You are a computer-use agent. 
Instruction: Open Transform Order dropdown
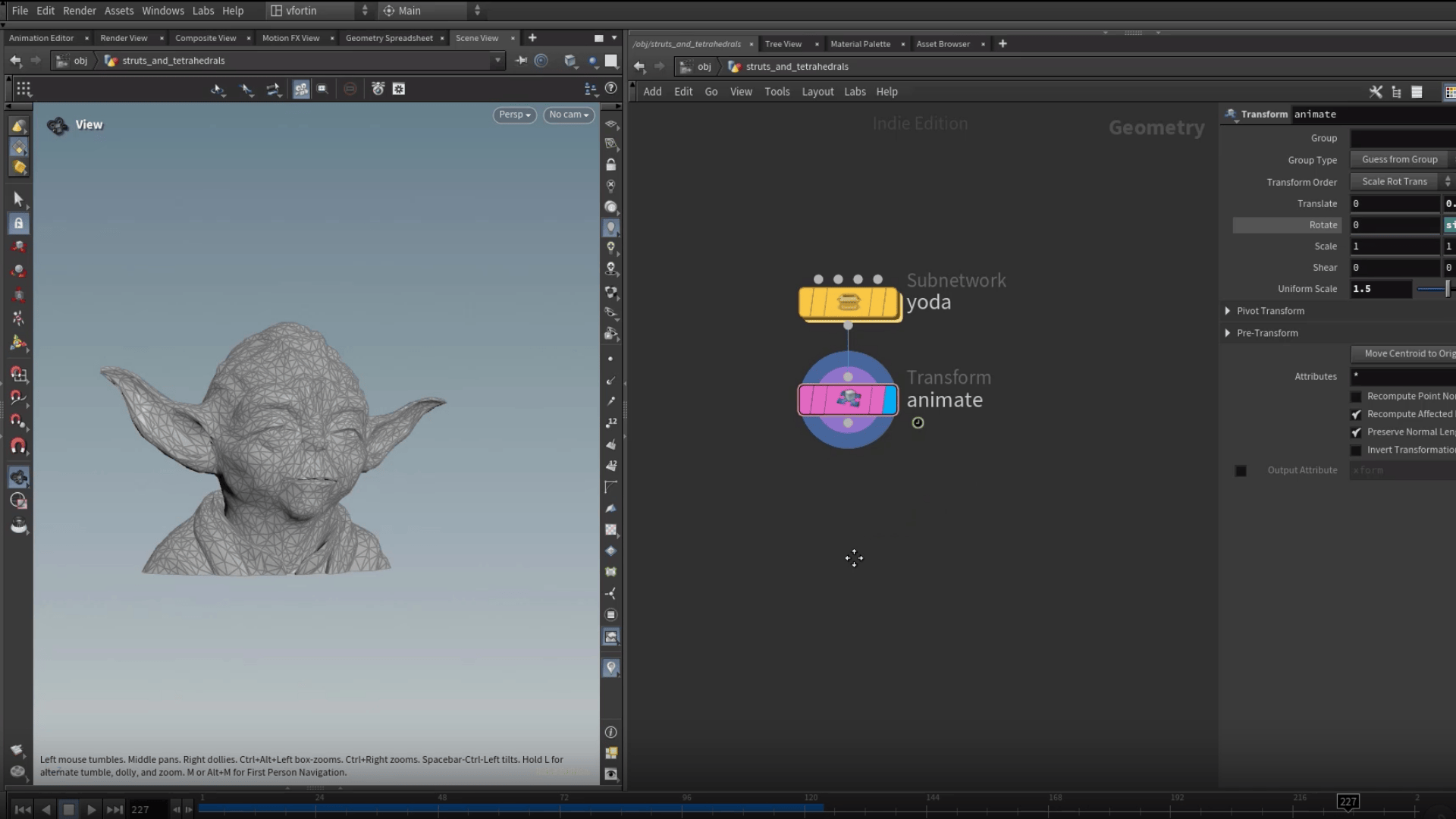point(1402,181)
